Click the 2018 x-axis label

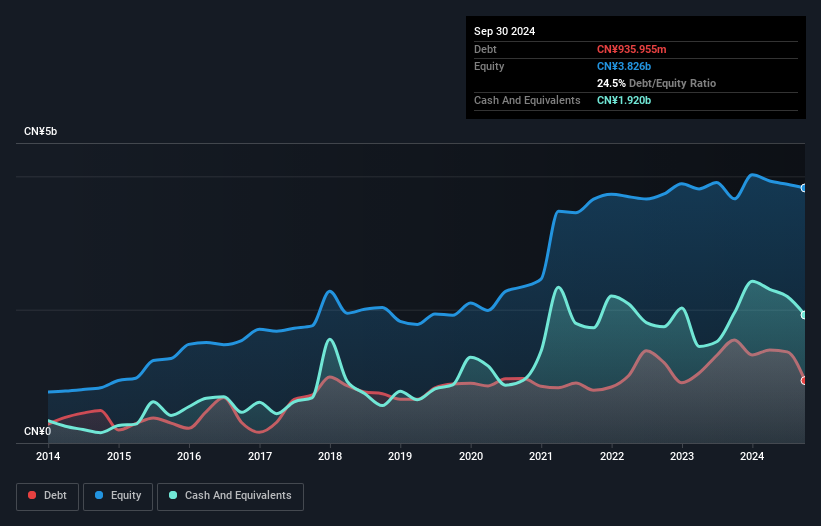pos(330,456)
